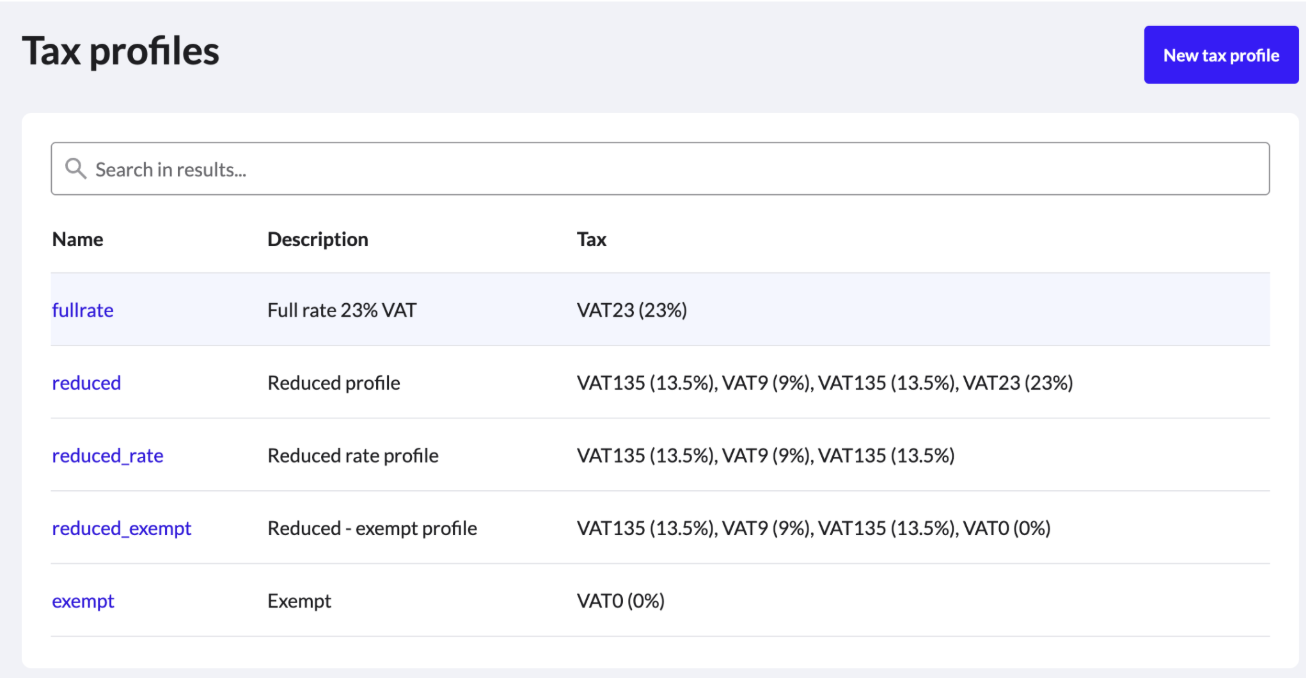The width and height of the screenshot is (1306, 678).
Task: Focus the Search in results field
Action: pos(660,169)
